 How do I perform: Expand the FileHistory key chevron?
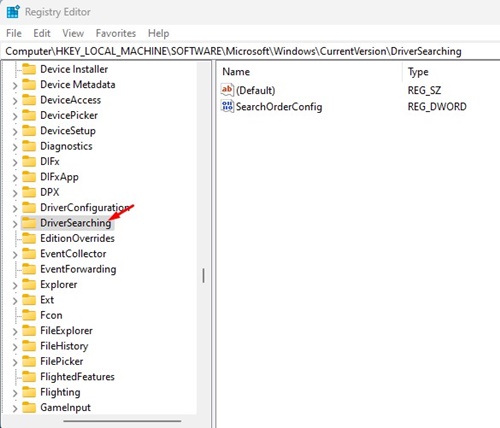tap(15, 347)
